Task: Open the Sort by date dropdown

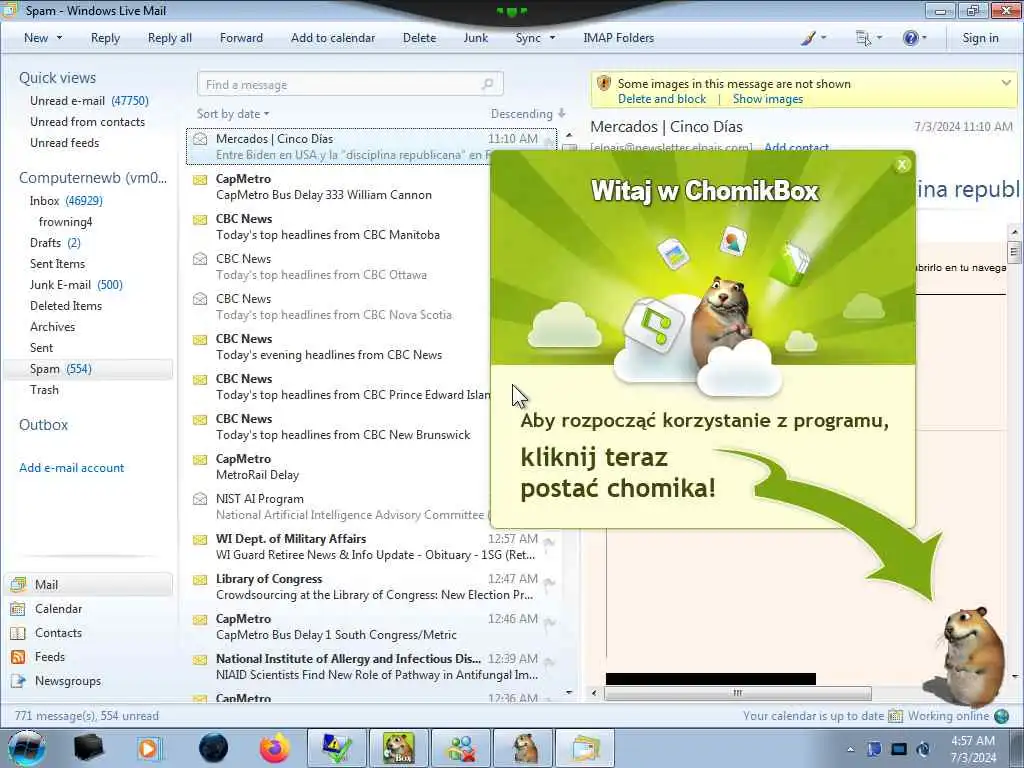Action: [232, 114]
